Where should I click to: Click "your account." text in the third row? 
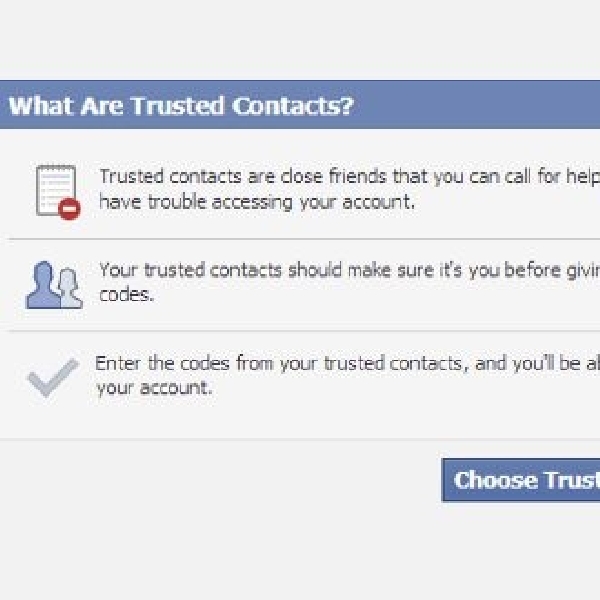tap(154, 387)
